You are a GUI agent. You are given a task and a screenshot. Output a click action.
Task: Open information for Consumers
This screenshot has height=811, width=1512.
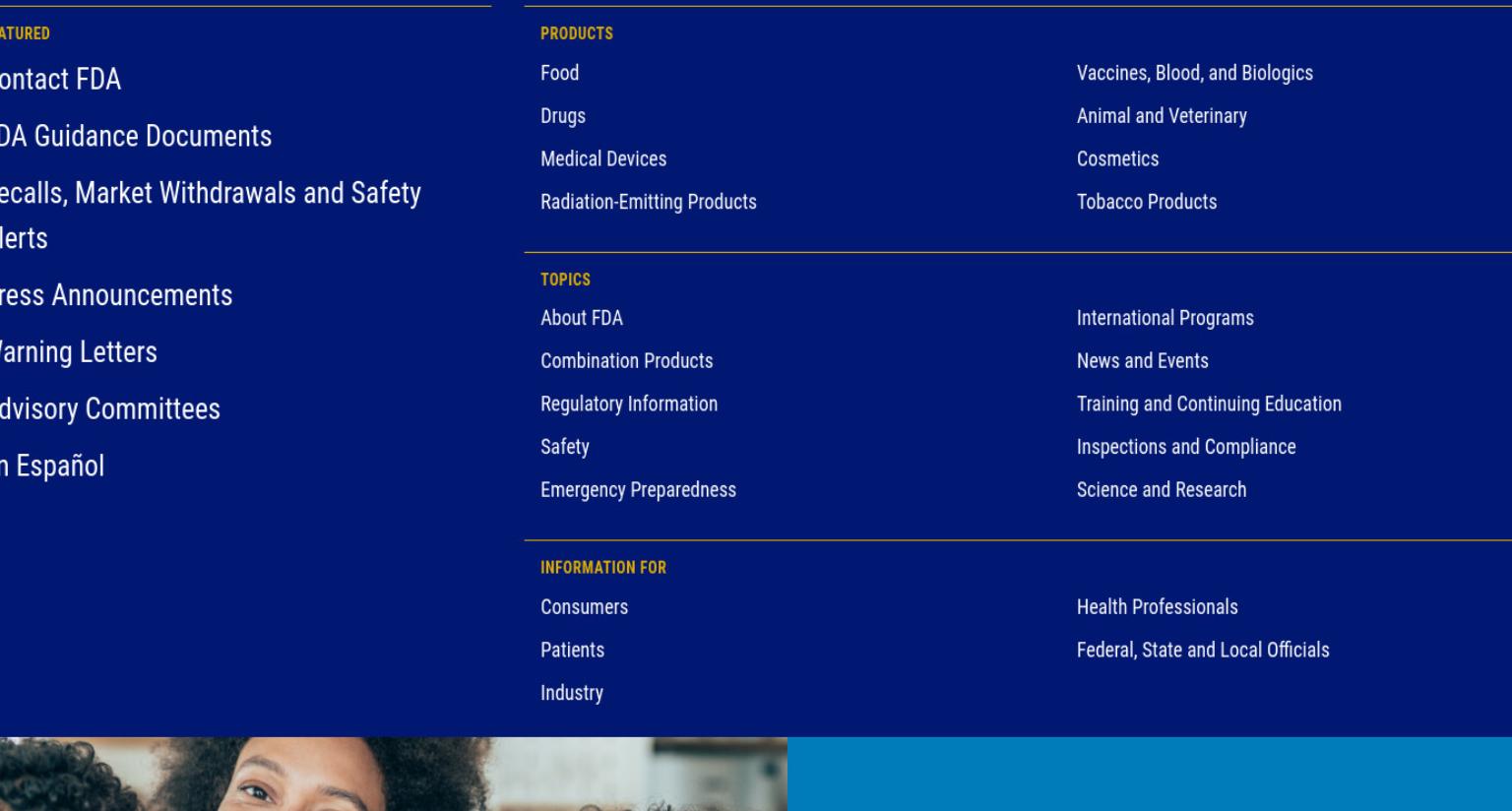pos(584,607)
